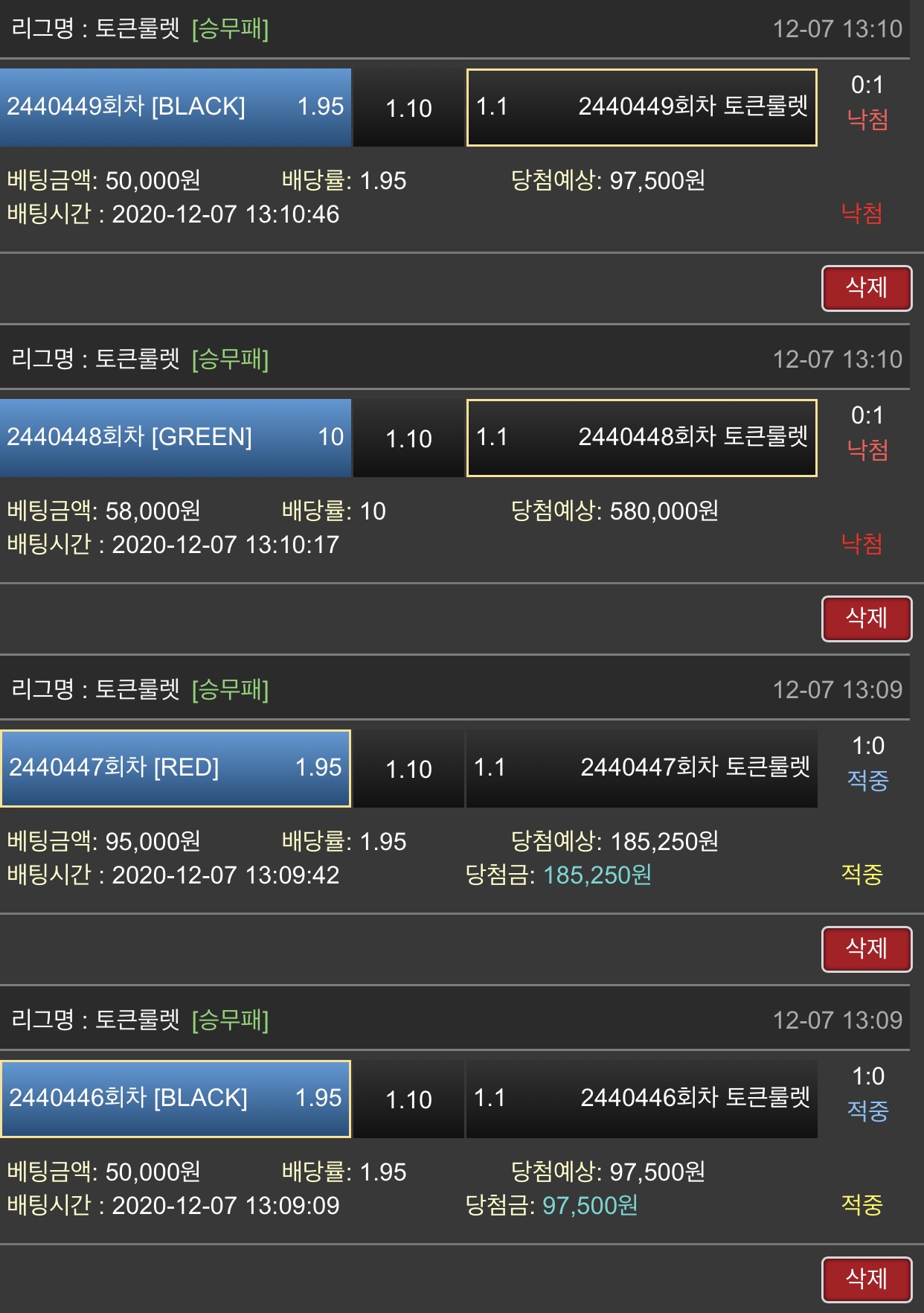The height and width of the screenshot is (1313, 924).
Task: Click the 2440447회차 토큰룰렛 cell
Action: [641, 768]
